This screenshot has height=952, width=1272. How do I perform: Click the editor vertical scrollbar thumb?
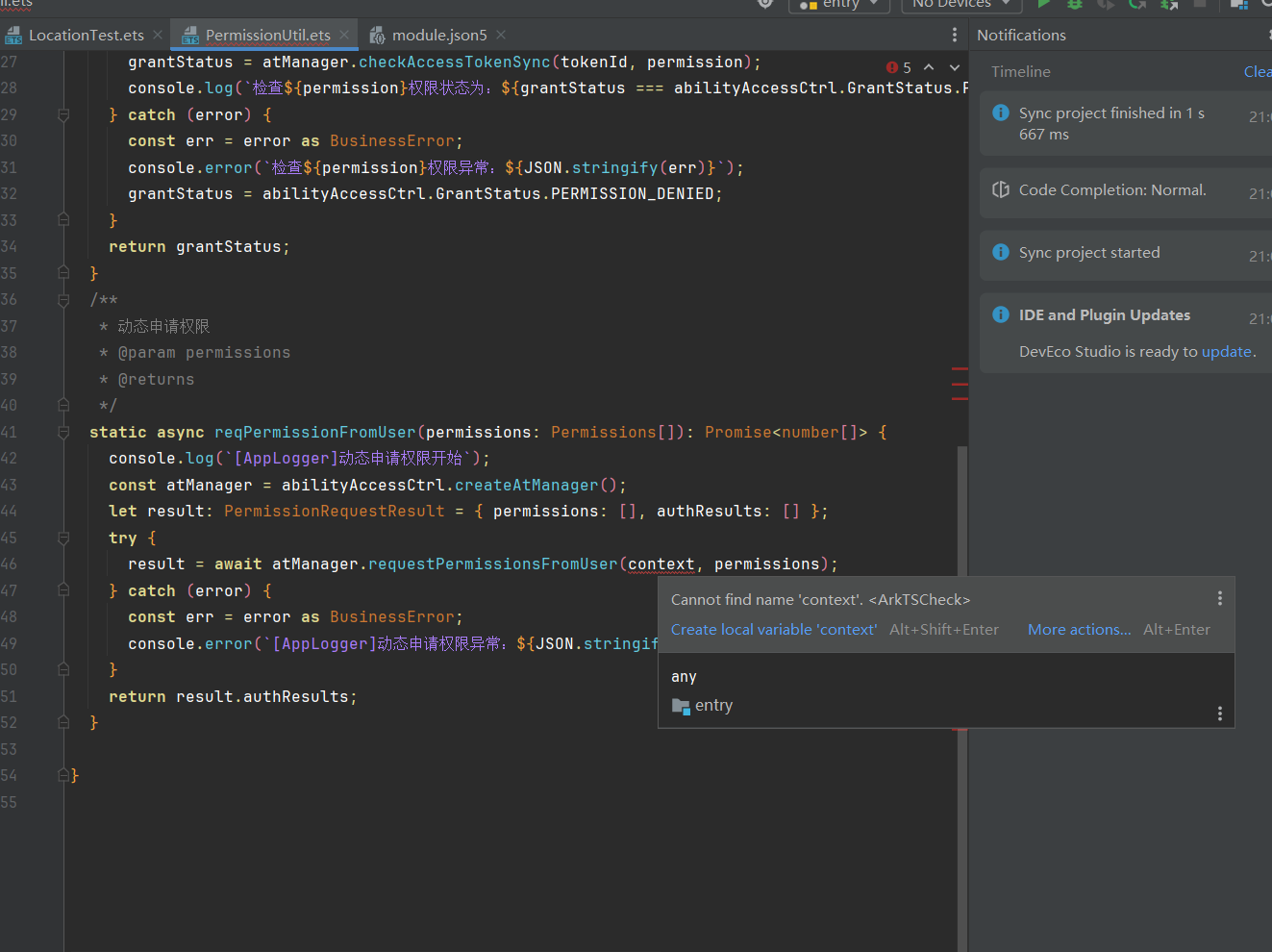click(x=962, y=698)
